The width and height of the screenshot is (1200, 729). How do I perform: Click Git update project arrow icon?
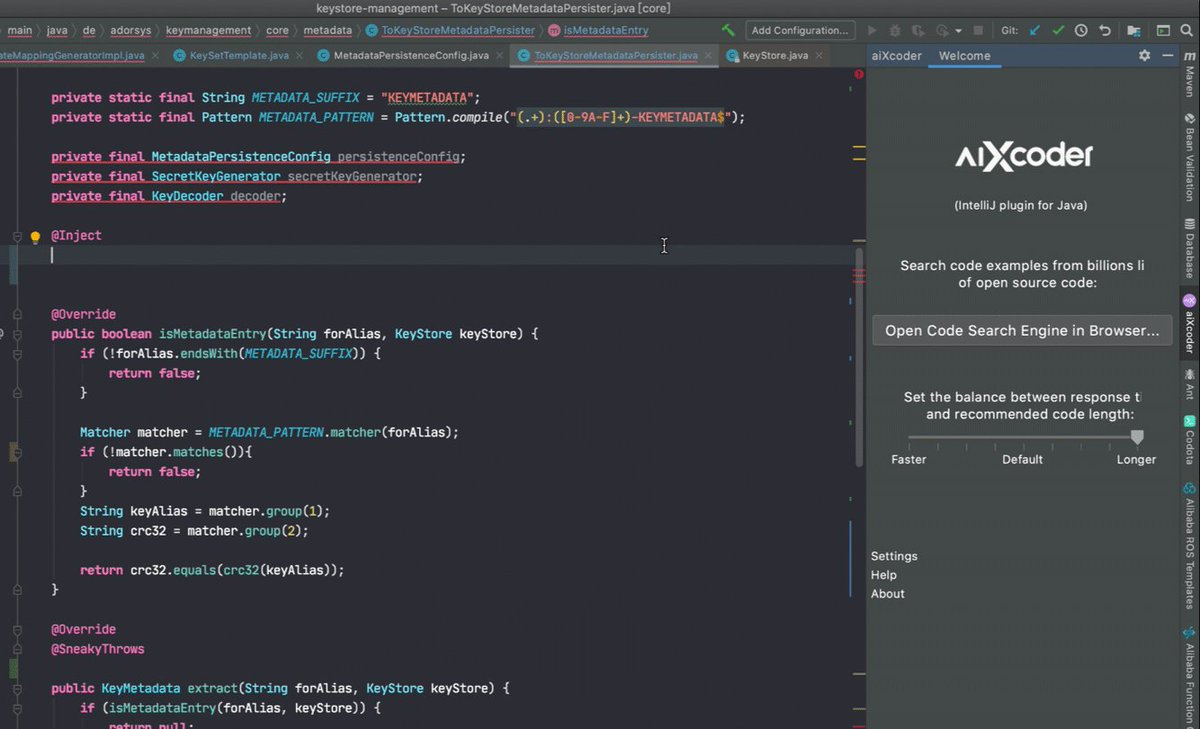click(1036, 31)
